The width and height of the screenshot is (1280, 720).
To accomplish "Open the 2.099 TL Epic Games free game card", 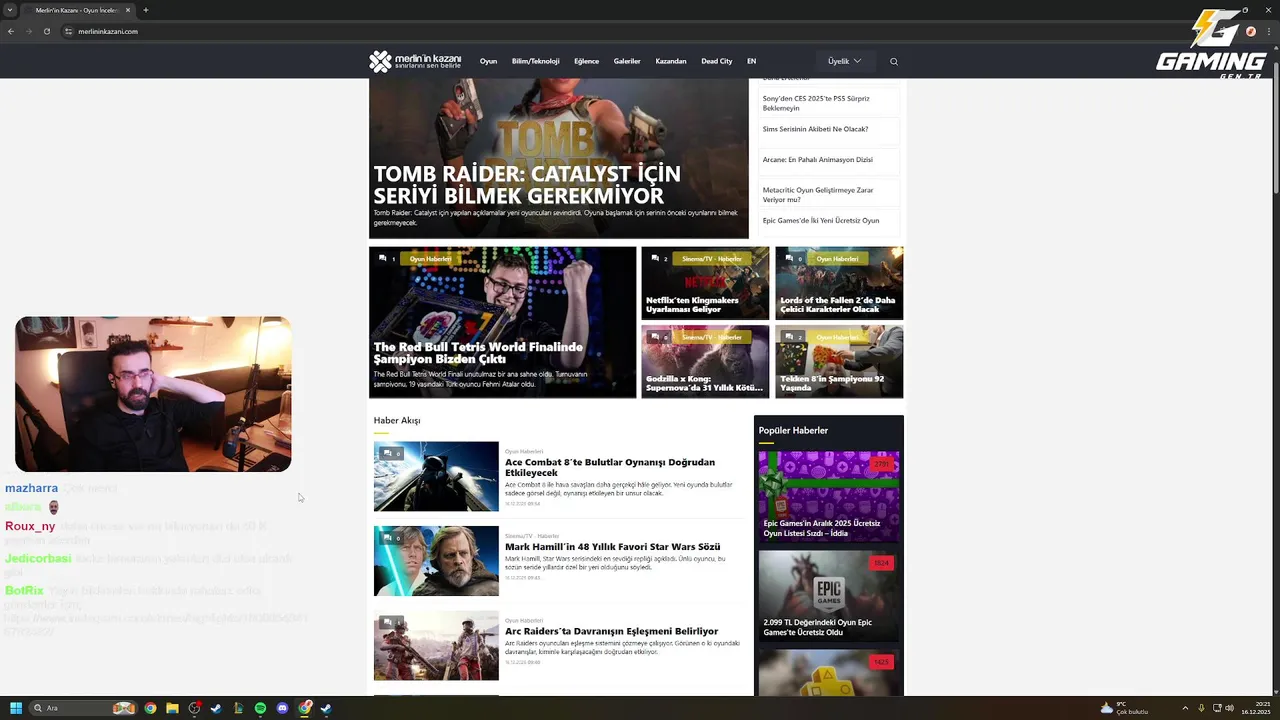I will point(829,595).
